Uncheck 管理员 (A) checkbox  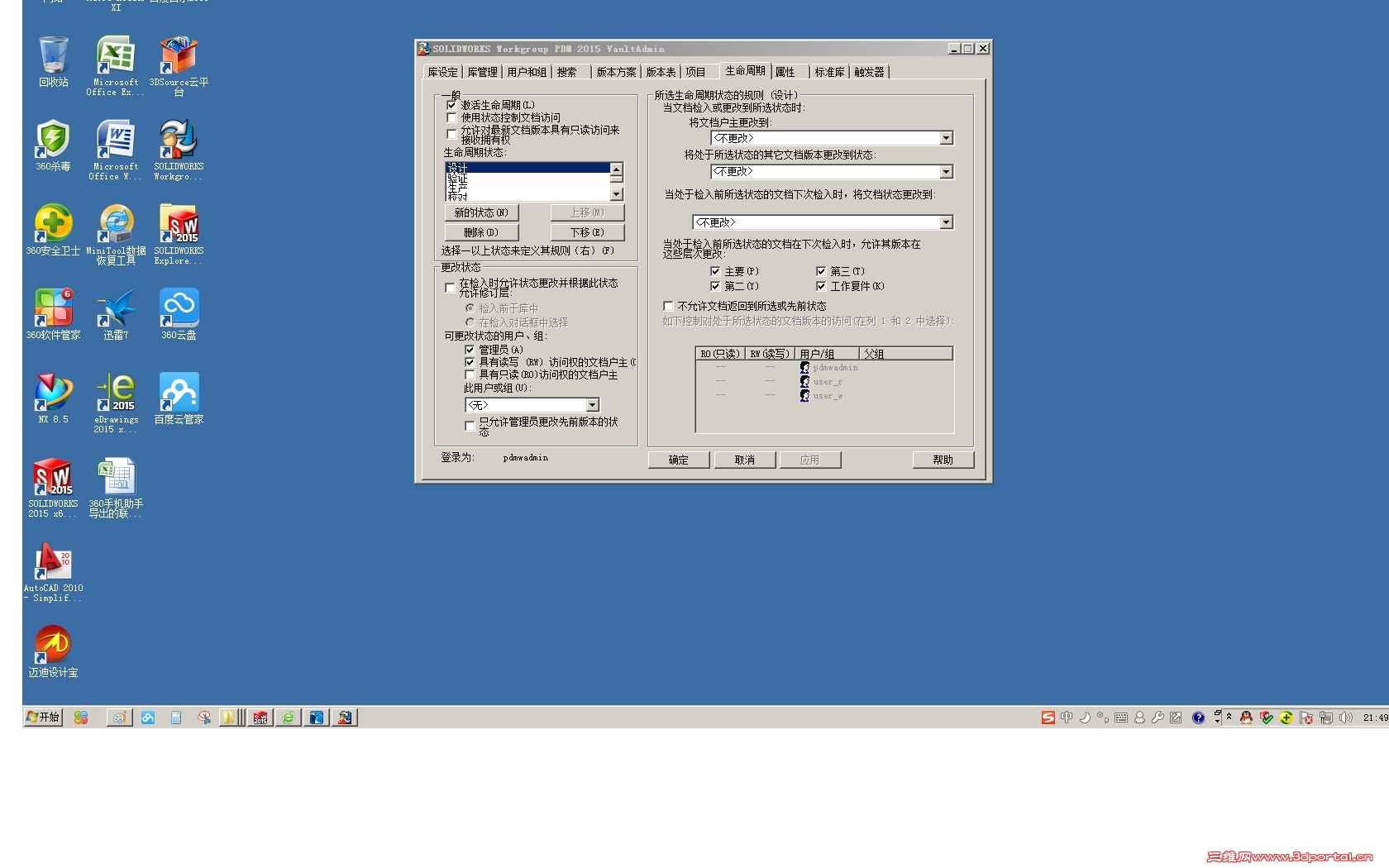pyautogui.click(x=470, y=350)
